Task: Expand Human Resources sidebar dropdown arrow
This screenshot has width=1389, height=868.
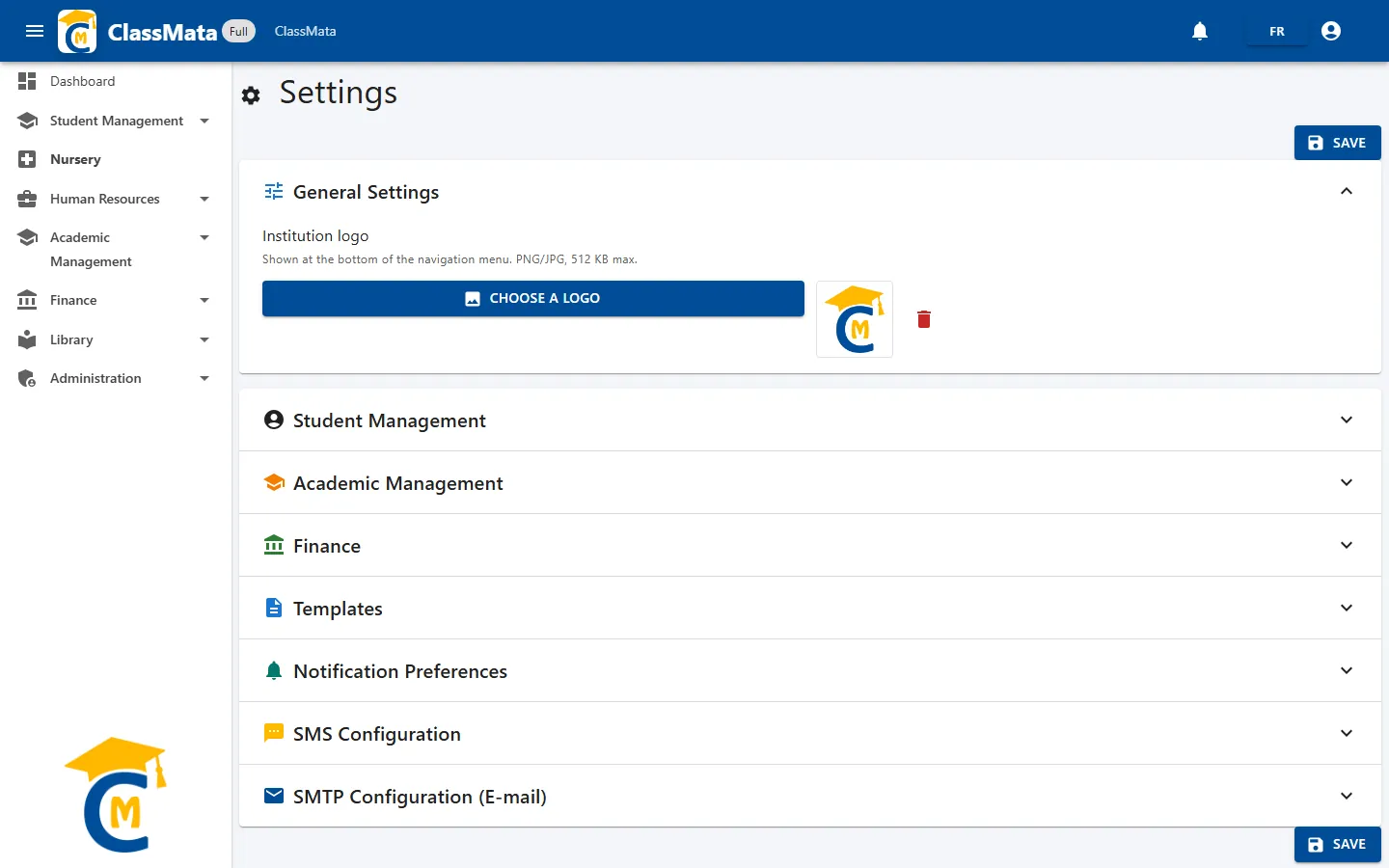Action: 204,199
